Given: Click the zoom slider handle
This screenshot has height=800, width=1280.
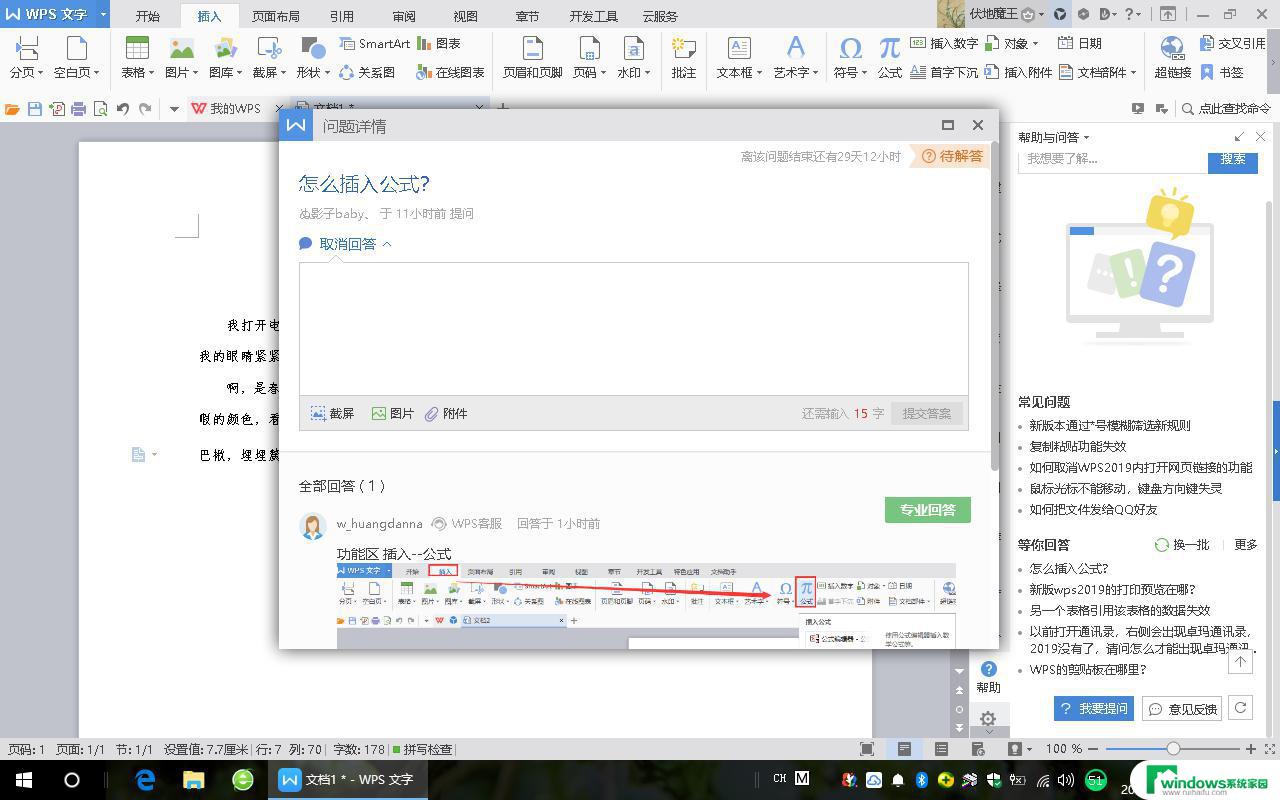Looking at the screenshot, I should [1173, 748].
